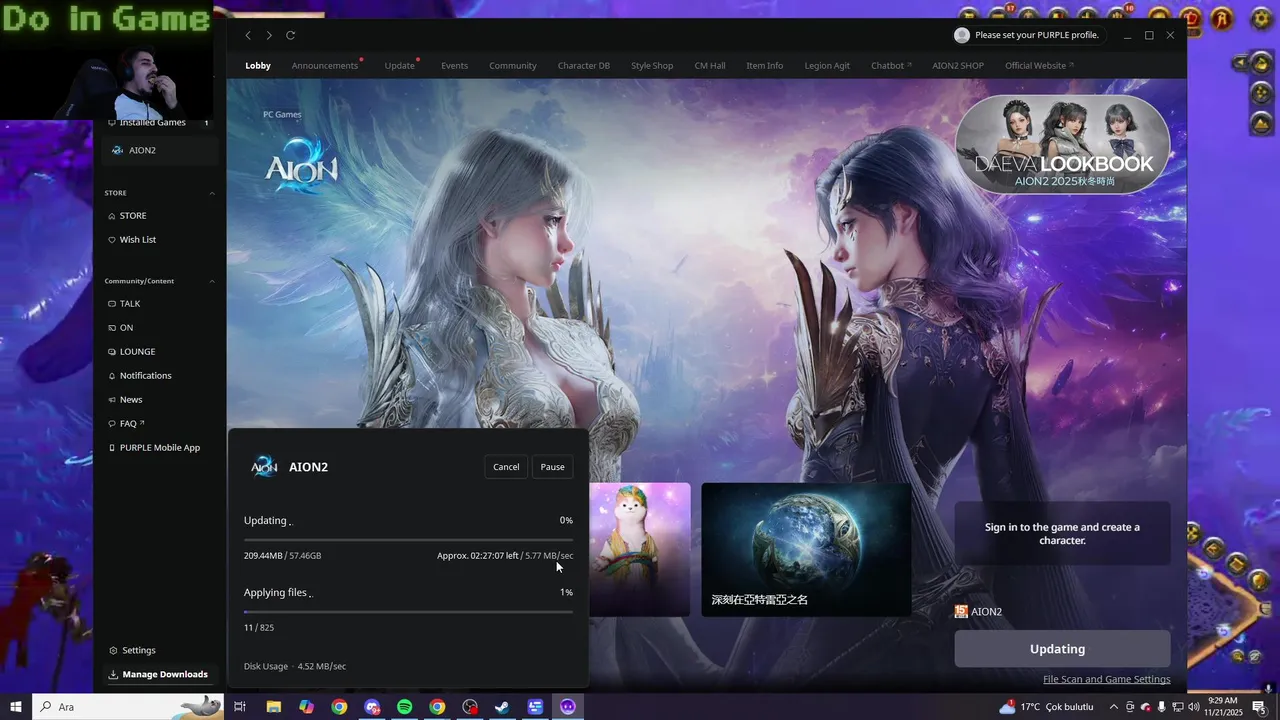Click the Updating status button
The width and height of the screenshot is (1280, 720).
tap(1062, 649)
